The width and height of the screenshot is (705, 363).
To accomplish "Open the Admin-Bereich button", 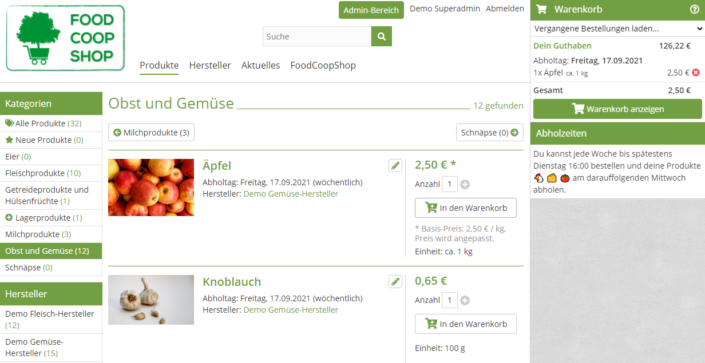I will 371,10.
